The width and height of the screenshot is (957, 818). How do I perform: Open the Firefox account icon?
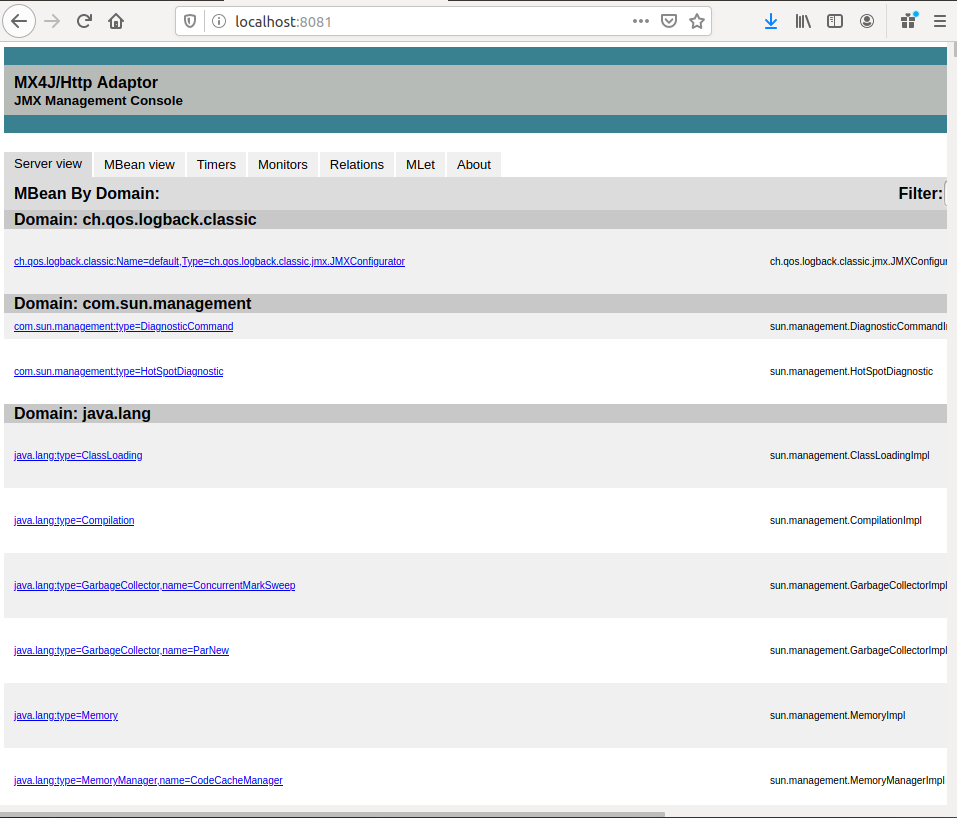867,21
